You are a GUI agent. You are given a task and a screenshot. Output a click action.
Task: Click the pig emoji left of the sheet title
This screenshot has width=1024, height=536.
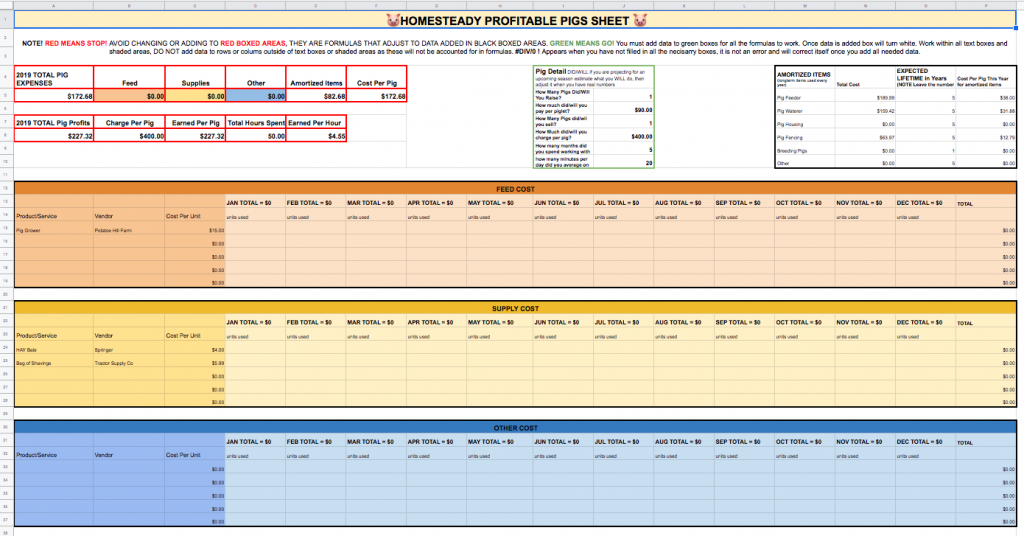393,20
